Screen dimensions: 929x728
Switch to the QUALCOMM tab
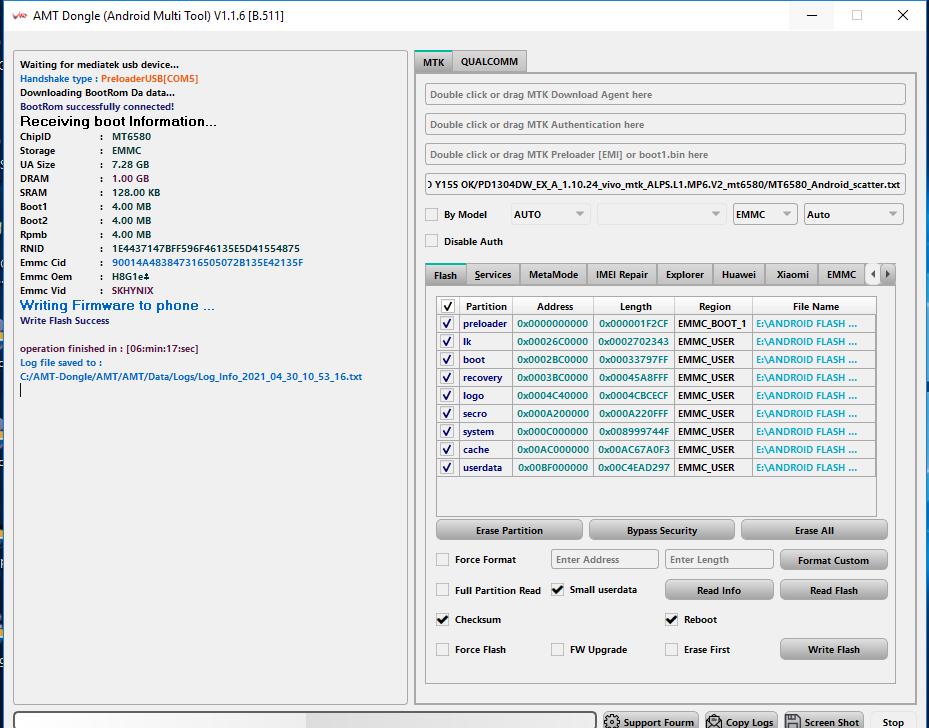point(489,62)
